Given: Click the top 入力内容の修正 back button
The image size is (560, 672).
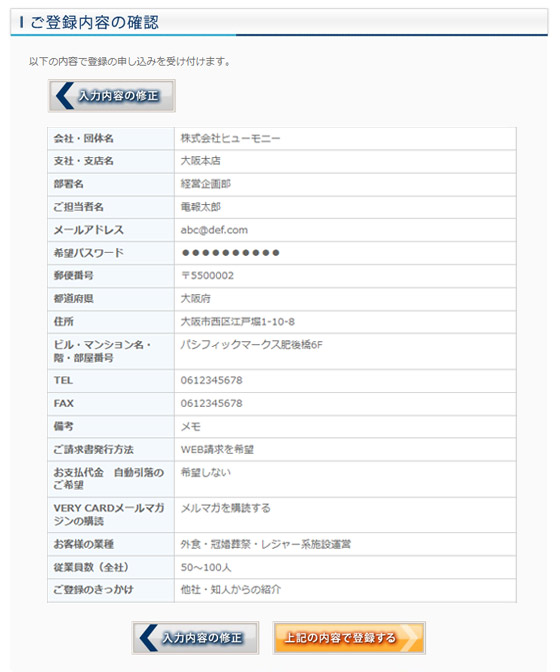Looking at the screenshot, I should click(111, 96).
